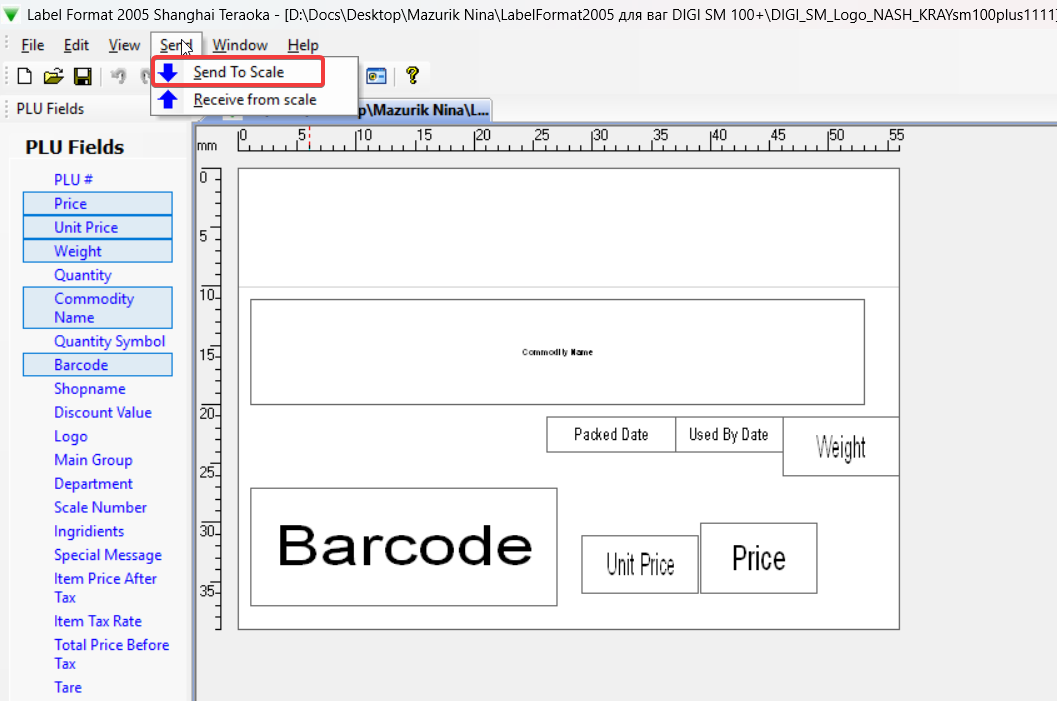Choose Receive from scale menu entry

click(x=254, y=99)
